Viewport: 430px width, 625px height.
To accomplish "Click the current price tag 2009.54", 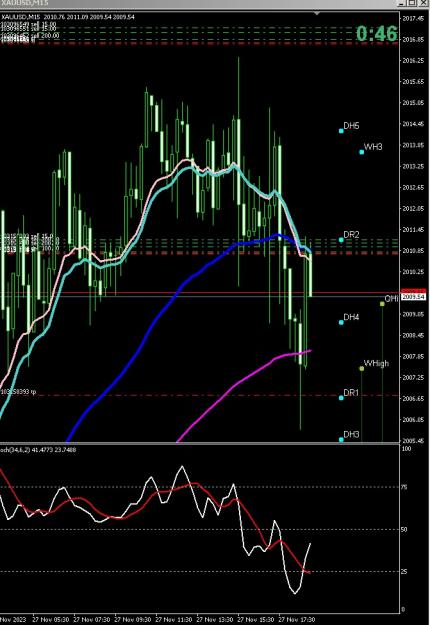I will coord(413,297).
